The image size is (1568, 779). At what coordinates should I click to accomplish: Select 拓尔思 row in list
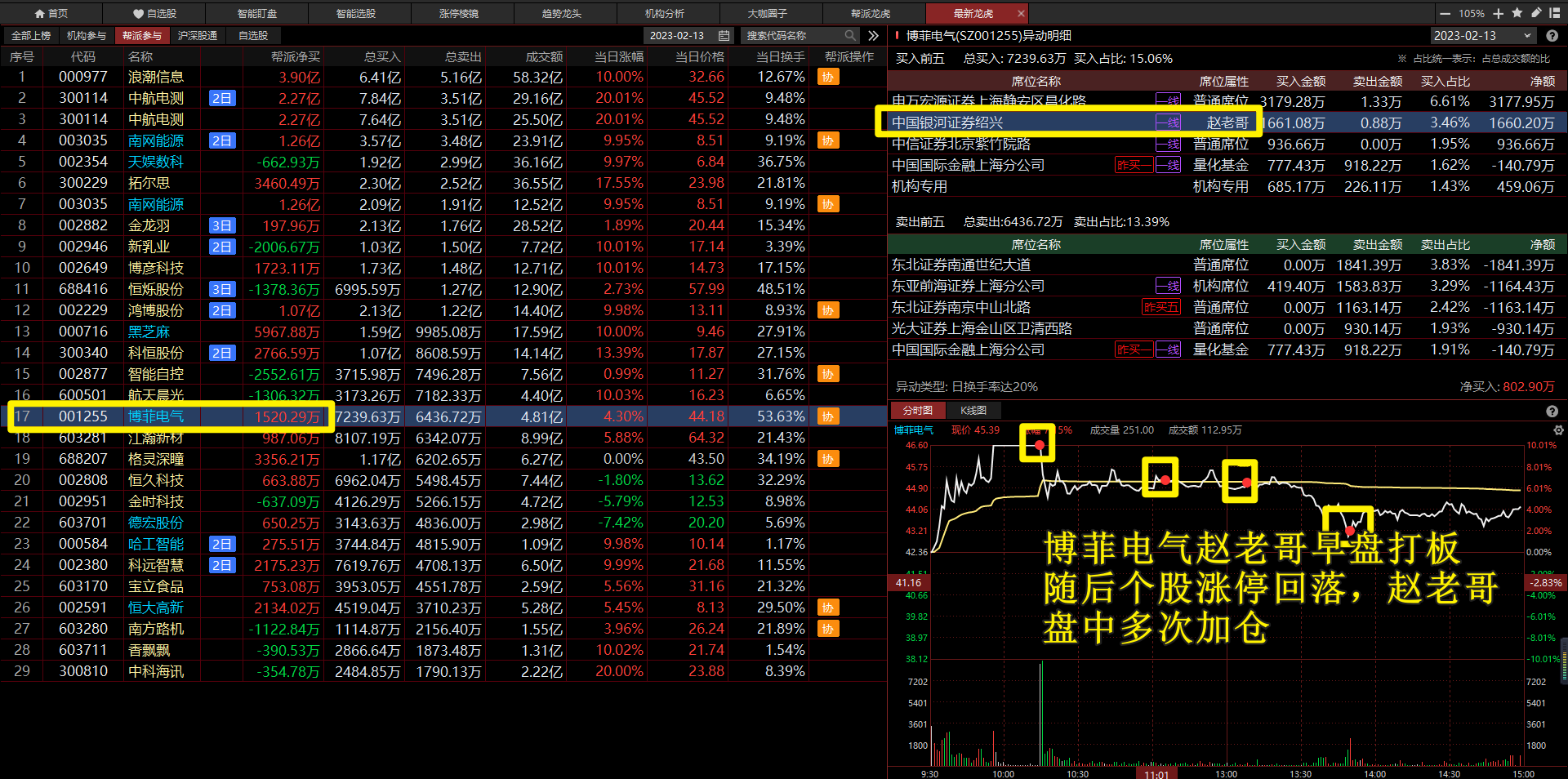[443, 183]
